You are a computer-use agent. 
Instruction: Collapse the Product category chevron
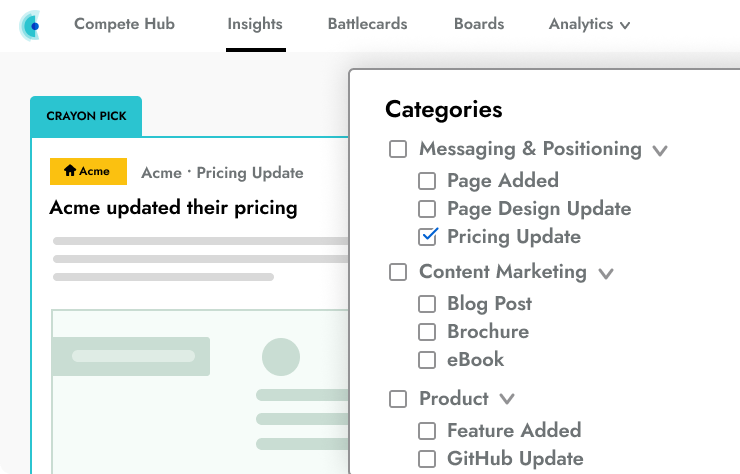507,399
